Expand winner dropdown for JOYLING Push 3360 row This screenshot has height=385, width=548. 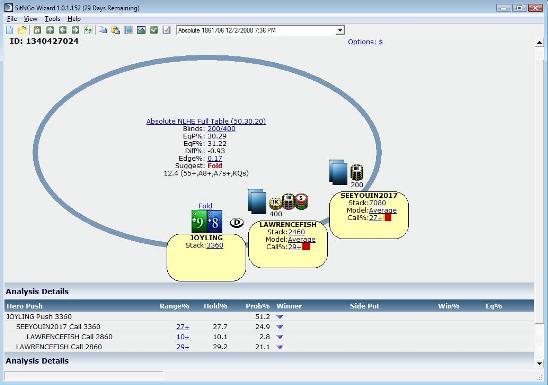click(280, 317)
